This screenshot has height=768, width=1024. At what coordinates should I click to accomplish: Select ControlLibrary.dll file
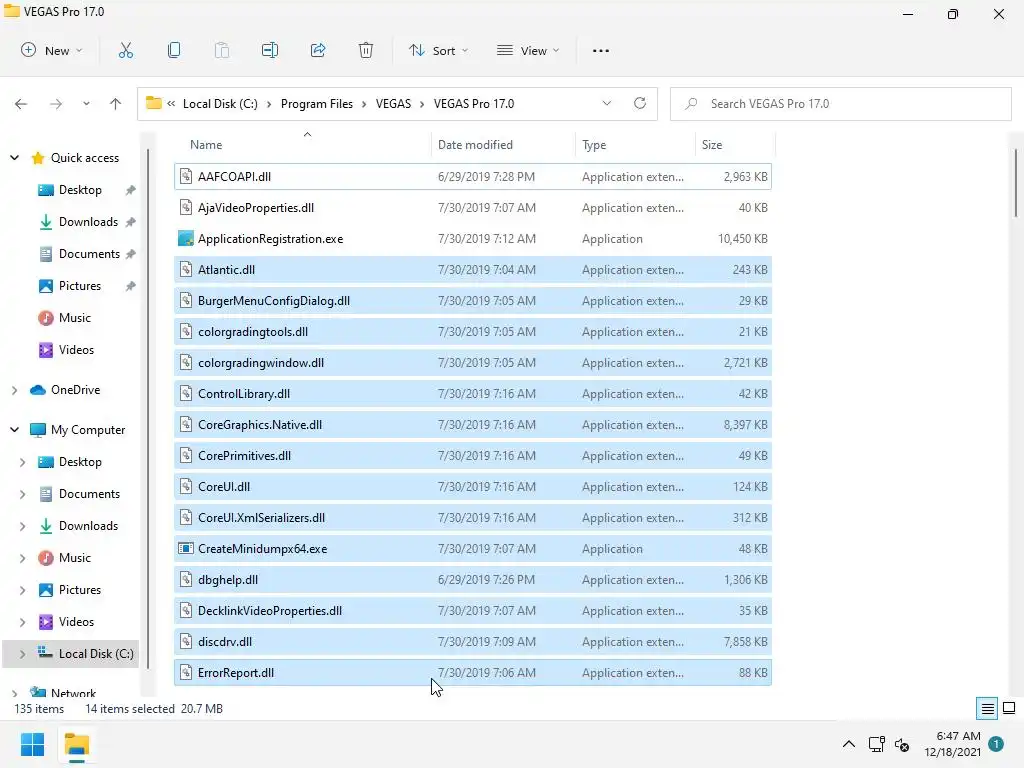pos(473,394)
